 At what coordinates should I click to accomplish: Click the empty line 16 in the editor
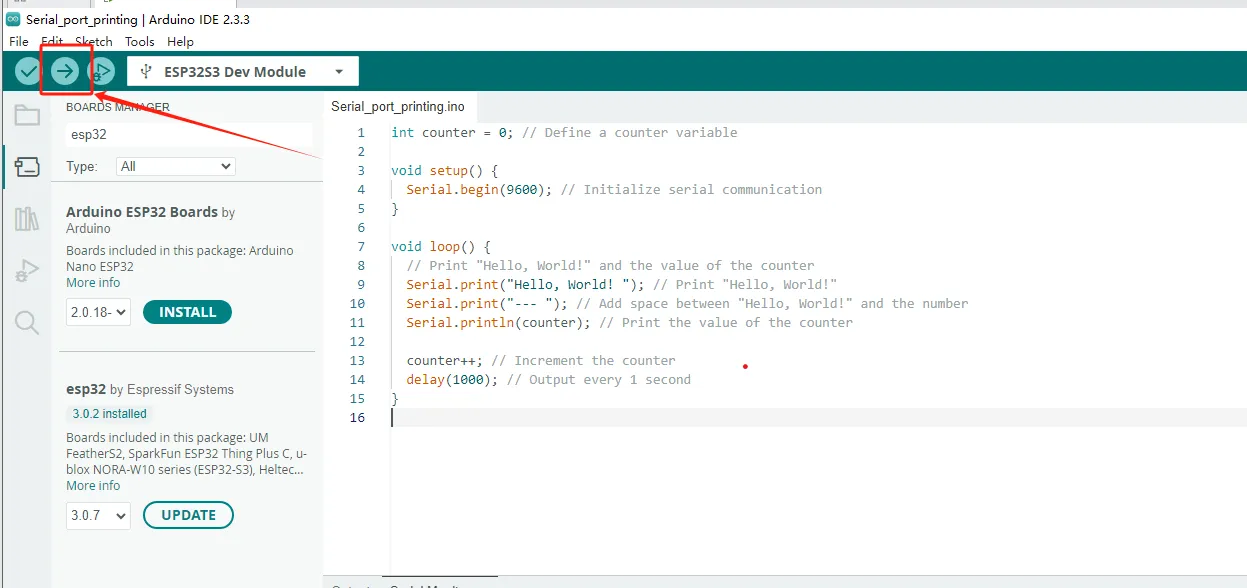coord(818,417)
